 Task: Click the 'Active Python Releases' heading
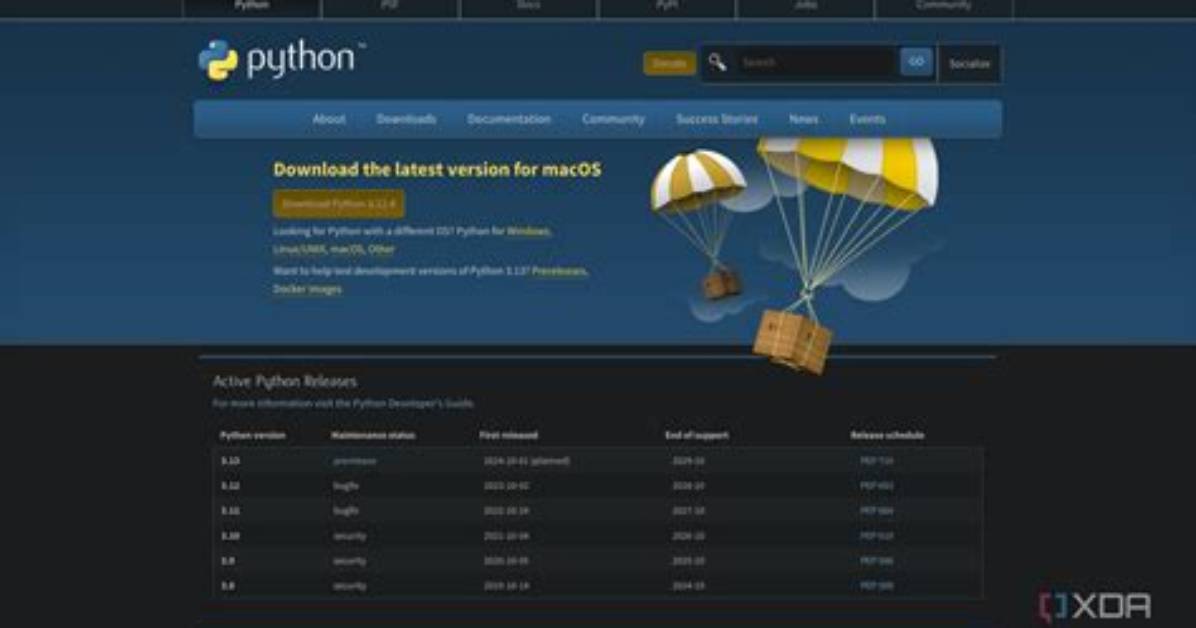[285, 381]
